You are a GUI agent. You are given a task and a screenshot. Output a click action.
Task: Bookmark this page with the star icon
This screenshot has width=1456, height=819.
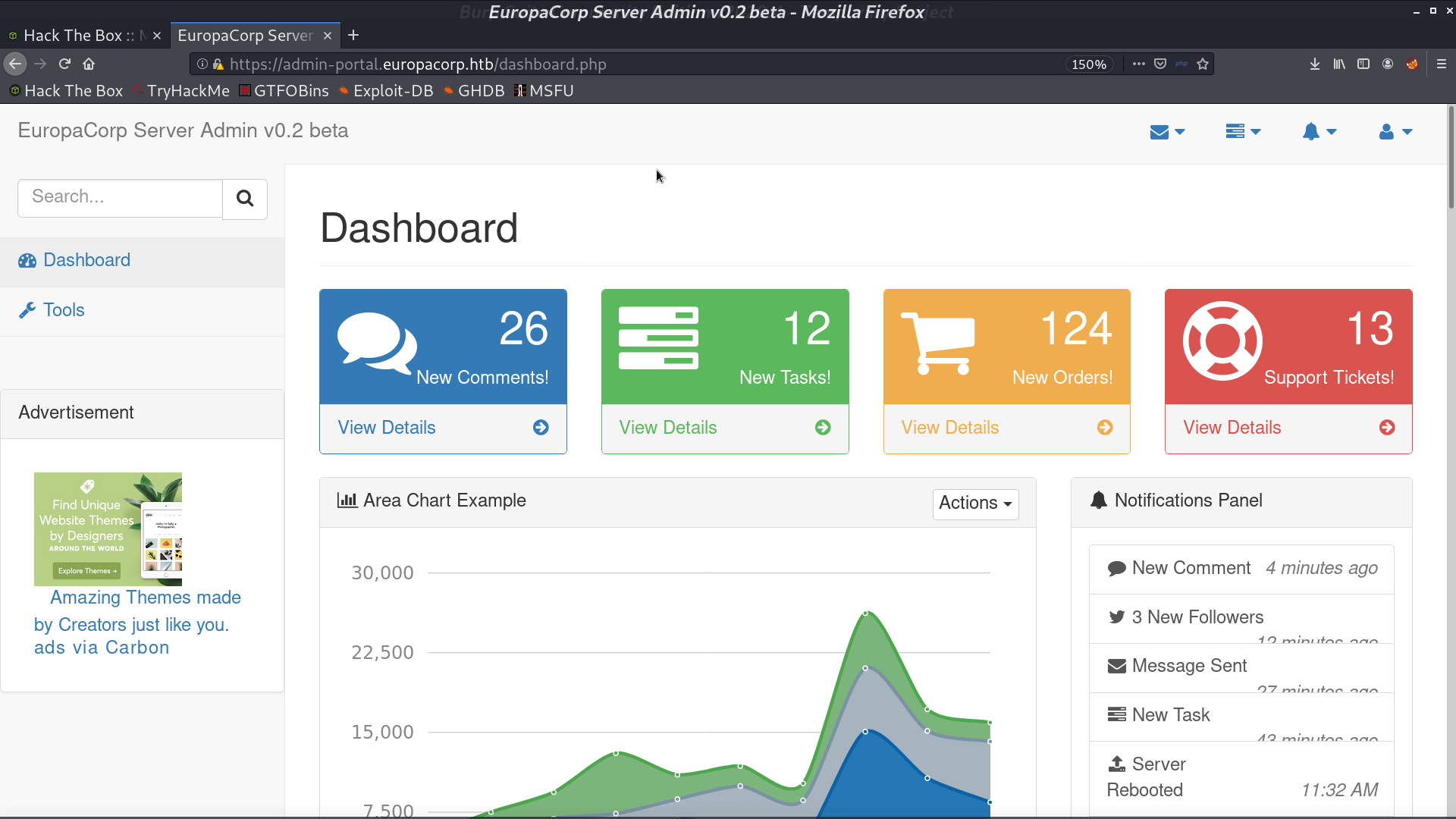tap(1203, 64)
